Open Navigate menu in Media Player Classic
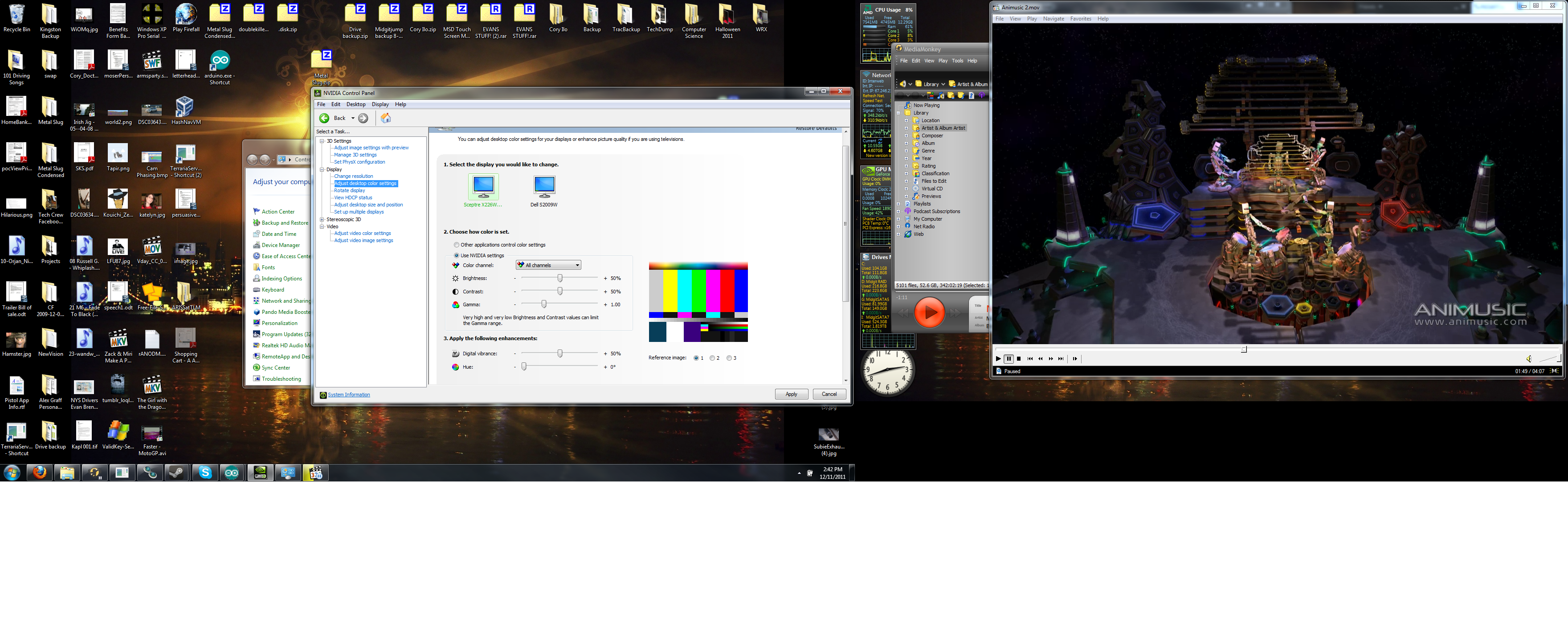The width and height of the screenshot is (1568, 617). [1053, 19]
